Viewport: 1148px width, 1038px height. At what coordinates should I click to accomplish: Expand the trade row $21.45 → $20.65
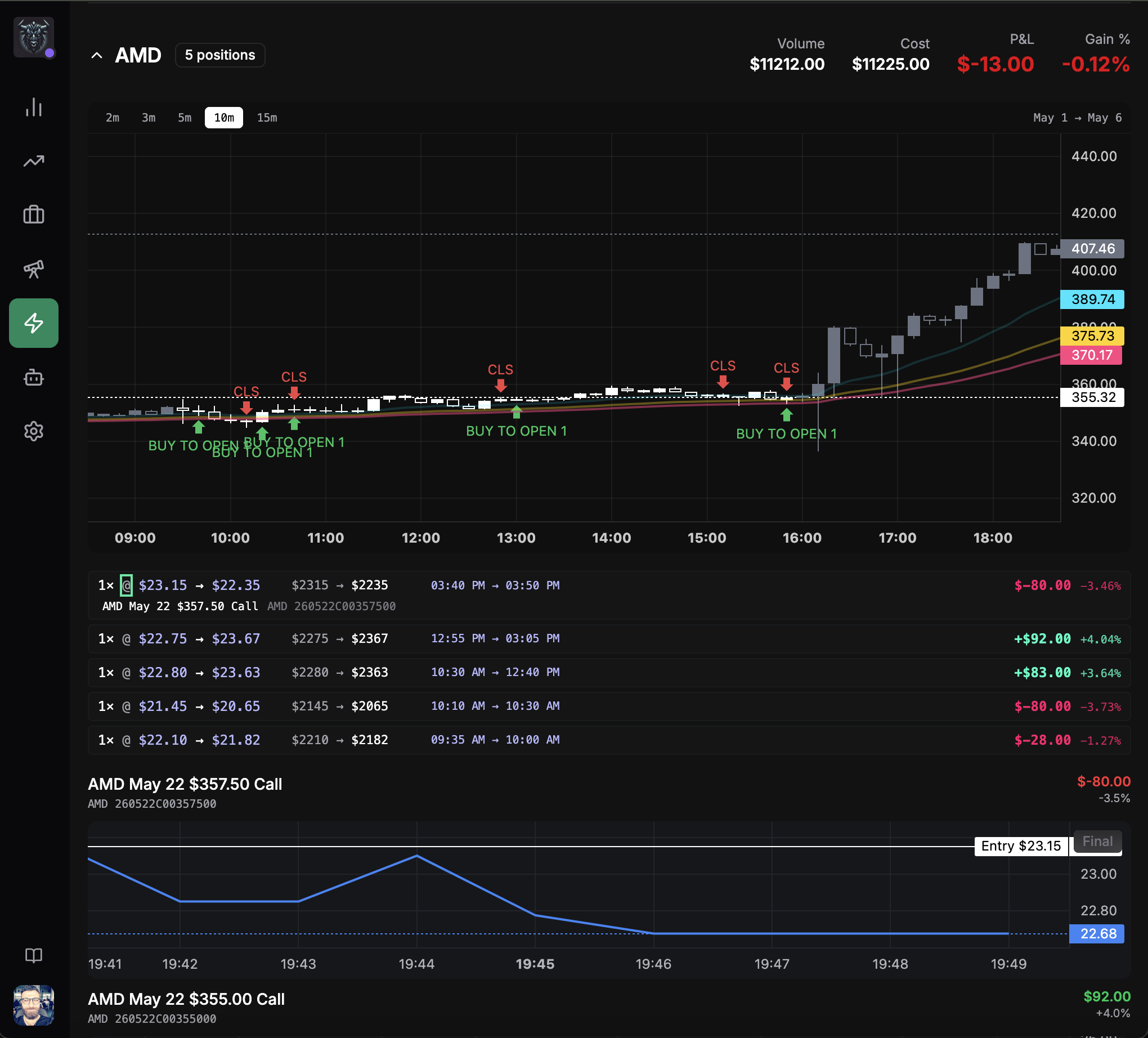609,706
